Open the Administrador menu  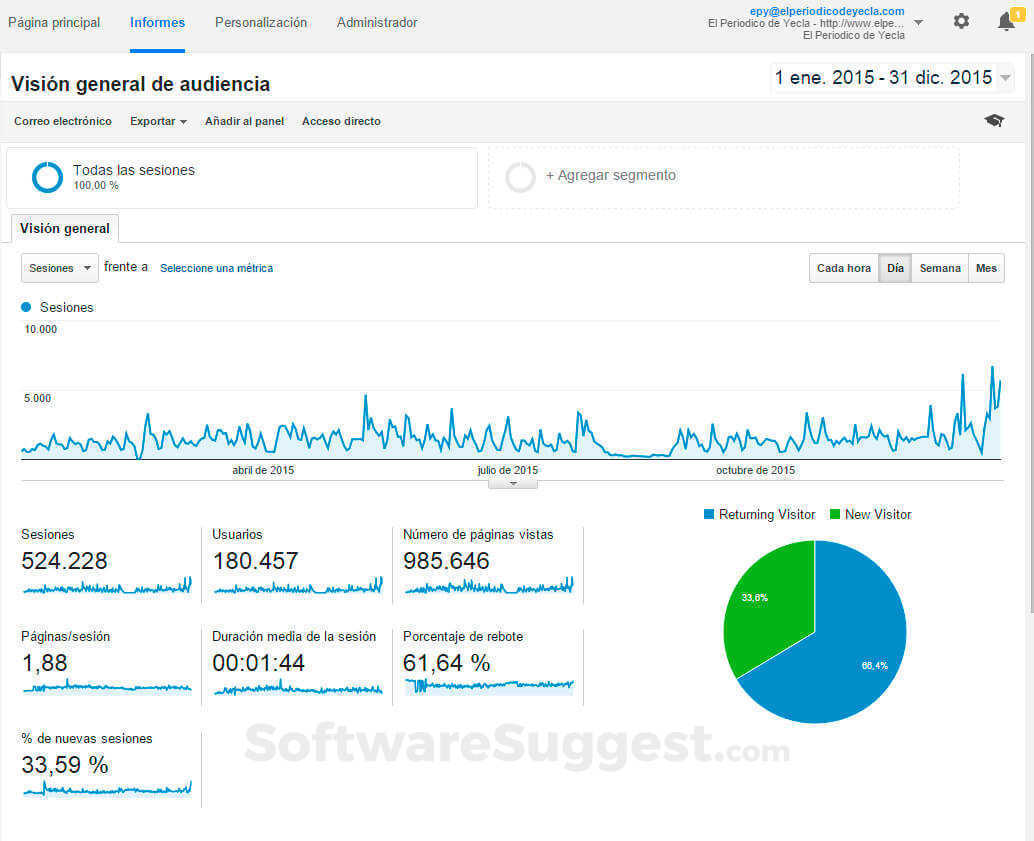tap(377, 22)
